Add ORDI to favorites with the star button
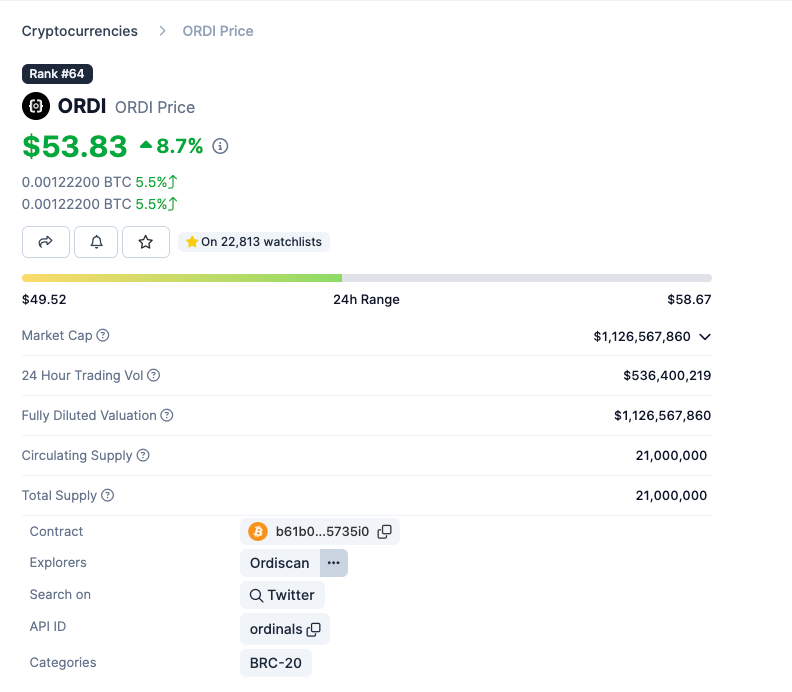This screenshot has height=692, width=792. pos(146,242)
